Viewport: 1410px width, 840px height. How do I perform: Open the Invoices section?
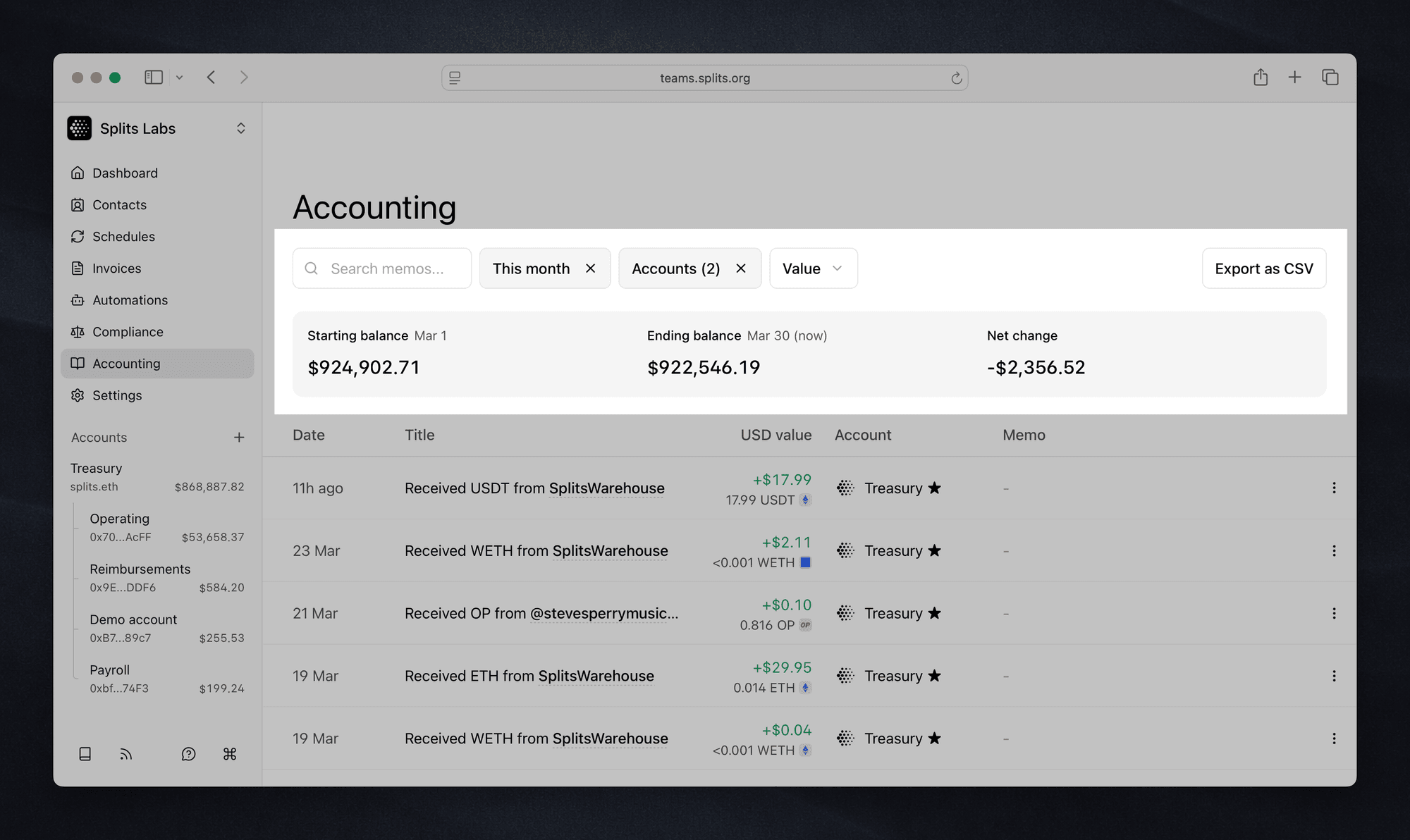pos(115,268)
